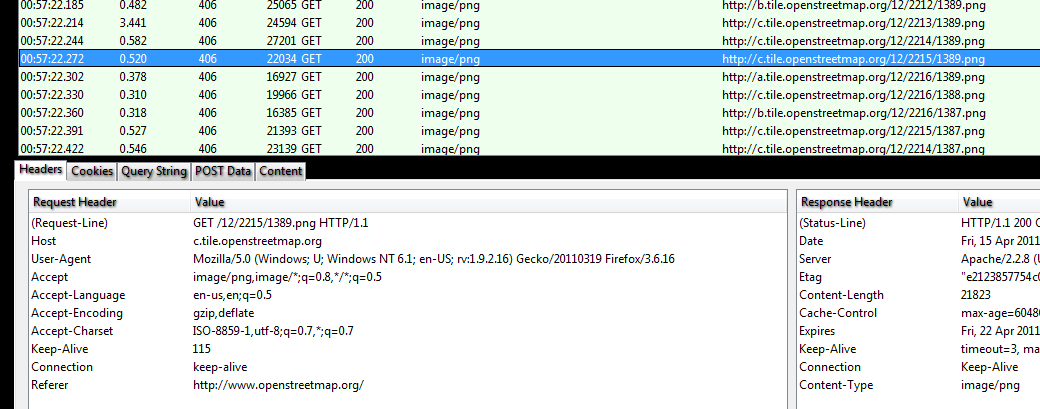The image size is (1040, 409).
Task: Click the Value column heading in request pane
Action: [210, 202]
